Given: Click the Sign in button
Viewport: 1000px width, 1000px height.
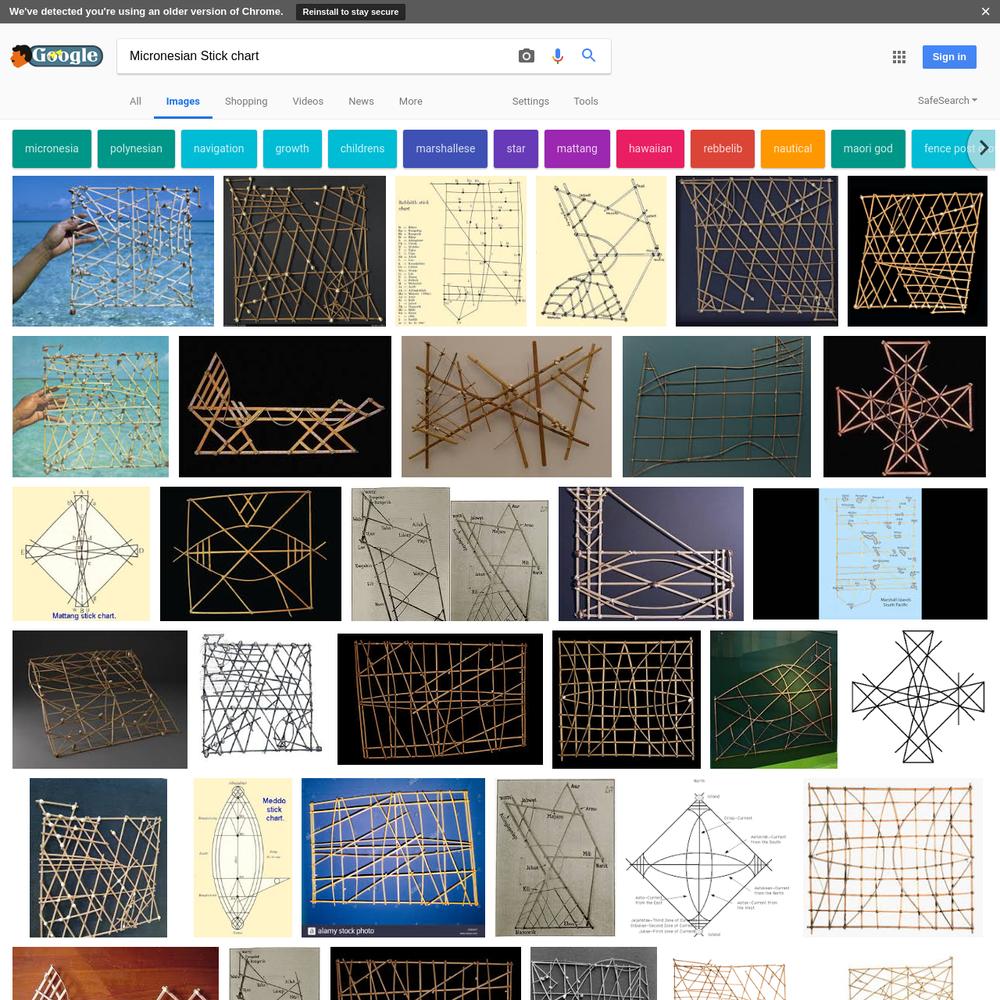Looking at the screenshot, I should 949,57.
